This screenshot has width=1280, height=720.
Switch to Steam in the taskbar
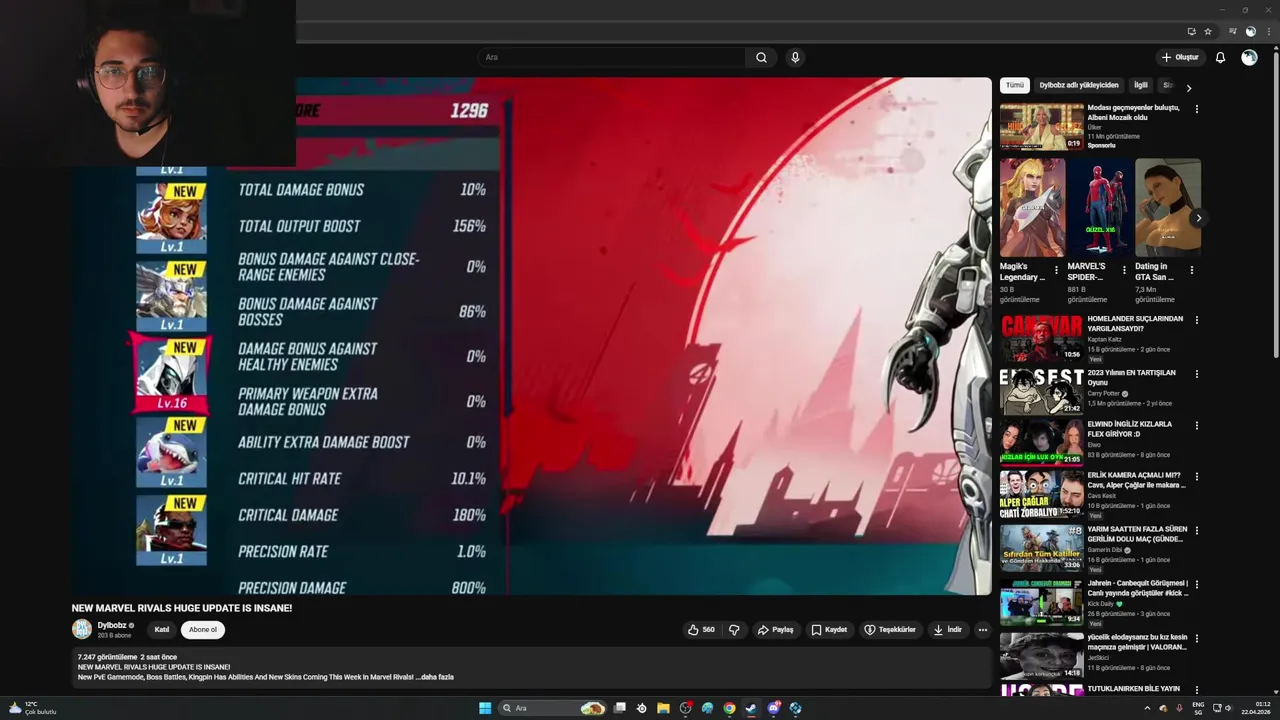point(751,708)
